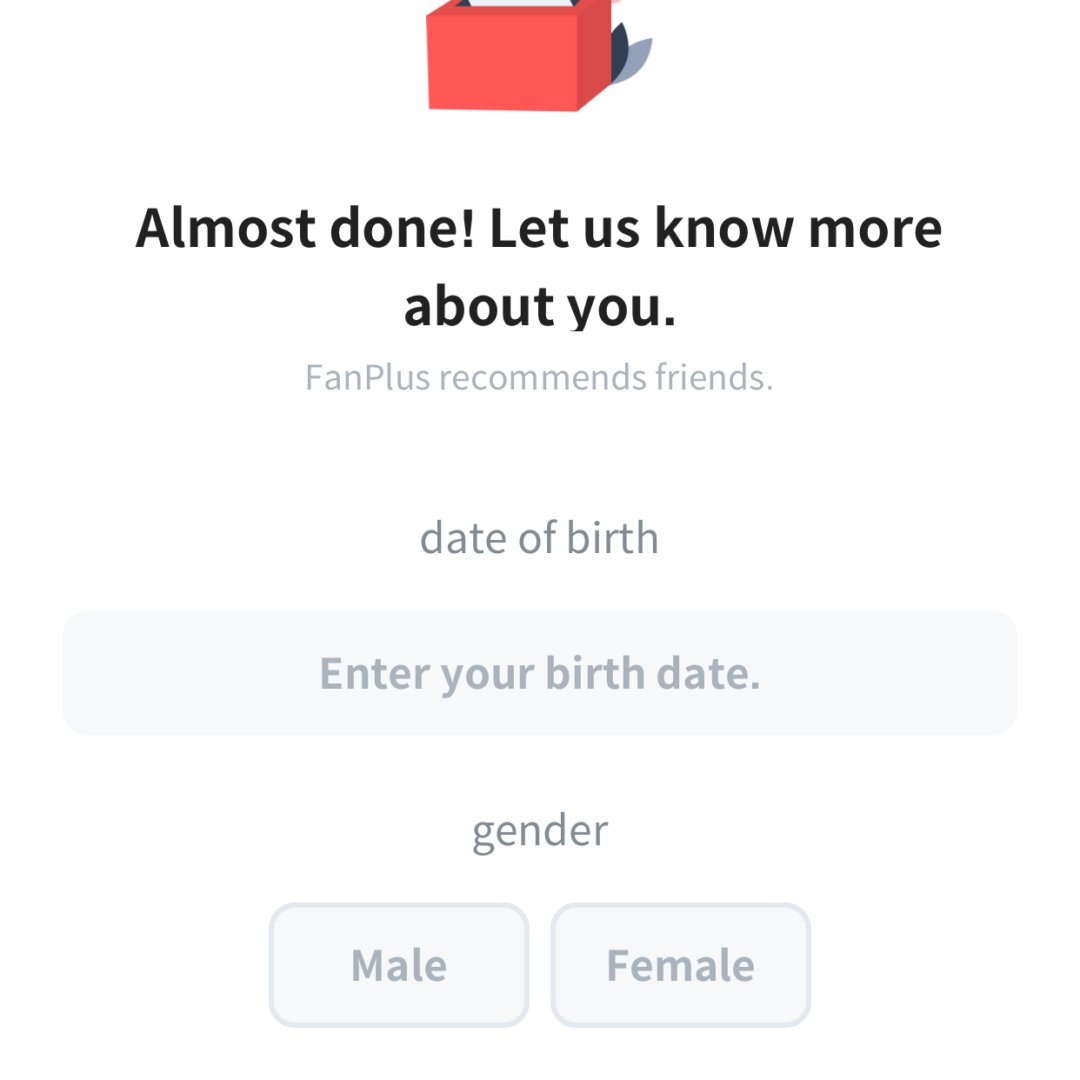Choose Male as your gender
1080x1080 pixels.
click(399, 965)
